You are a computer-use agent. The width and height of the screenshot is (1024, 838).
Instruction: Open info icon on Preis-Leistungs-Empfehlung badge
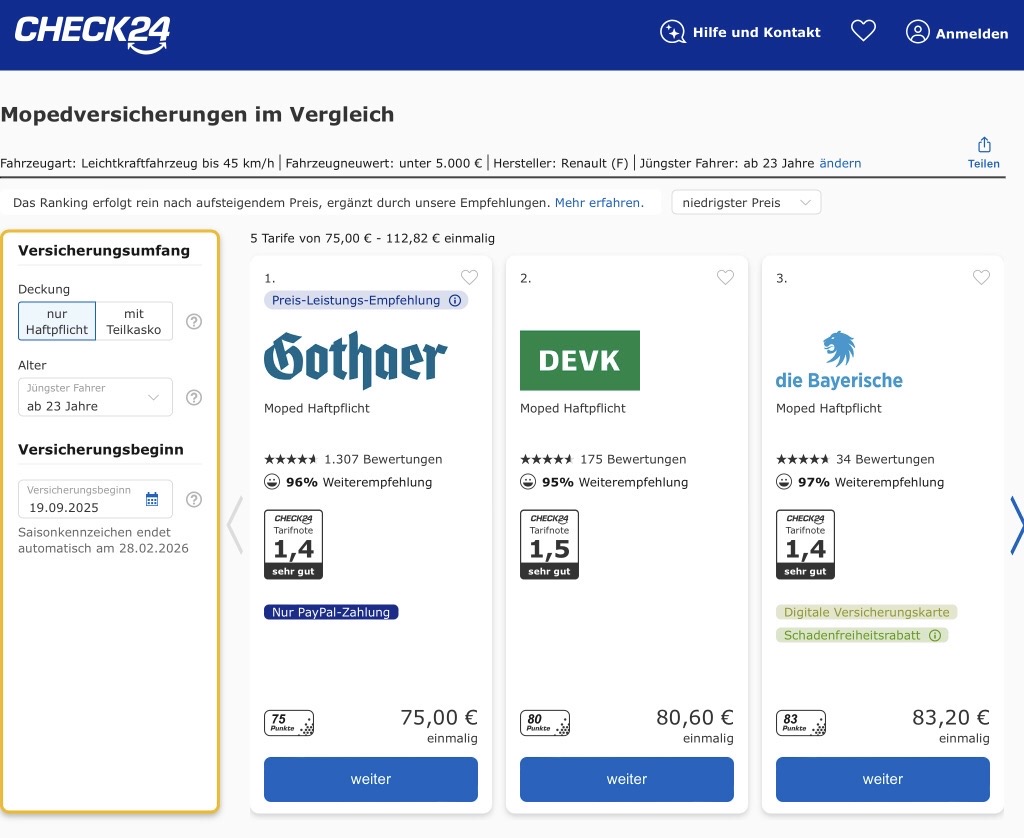pos(455,300)
